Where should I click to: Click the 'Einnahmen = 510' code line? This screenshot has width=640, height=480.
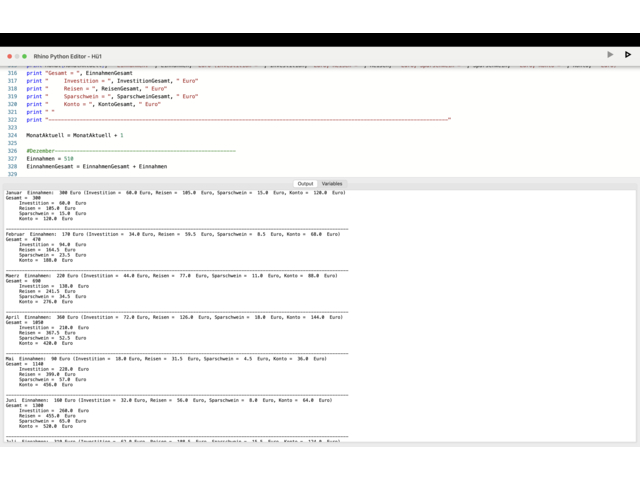coord(50,158)
